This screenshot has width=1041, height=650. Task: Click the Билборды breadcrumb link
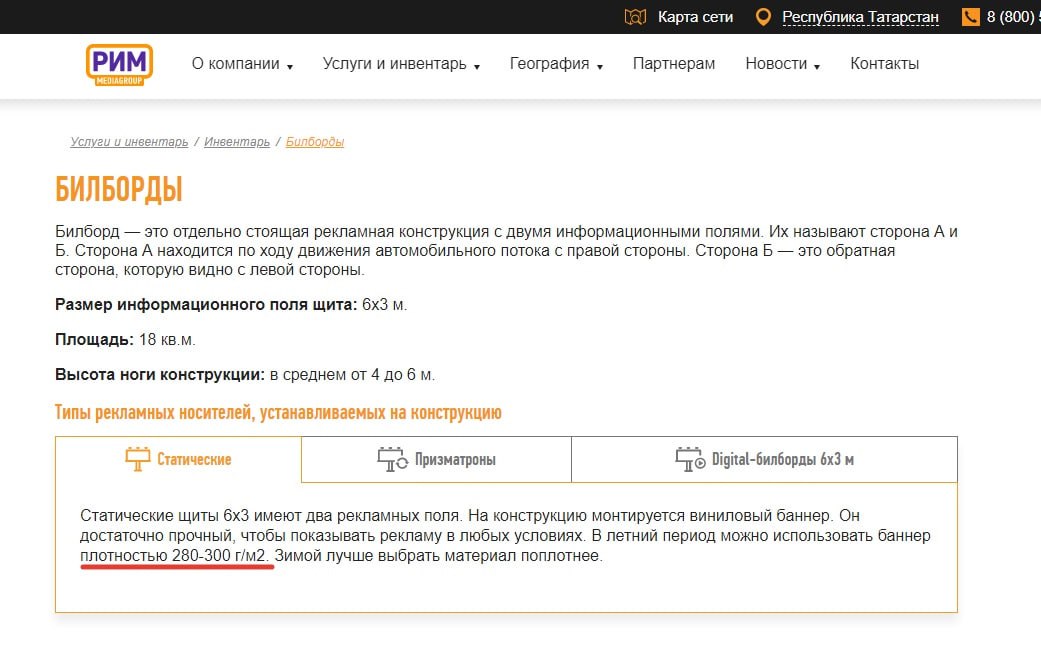315,141
